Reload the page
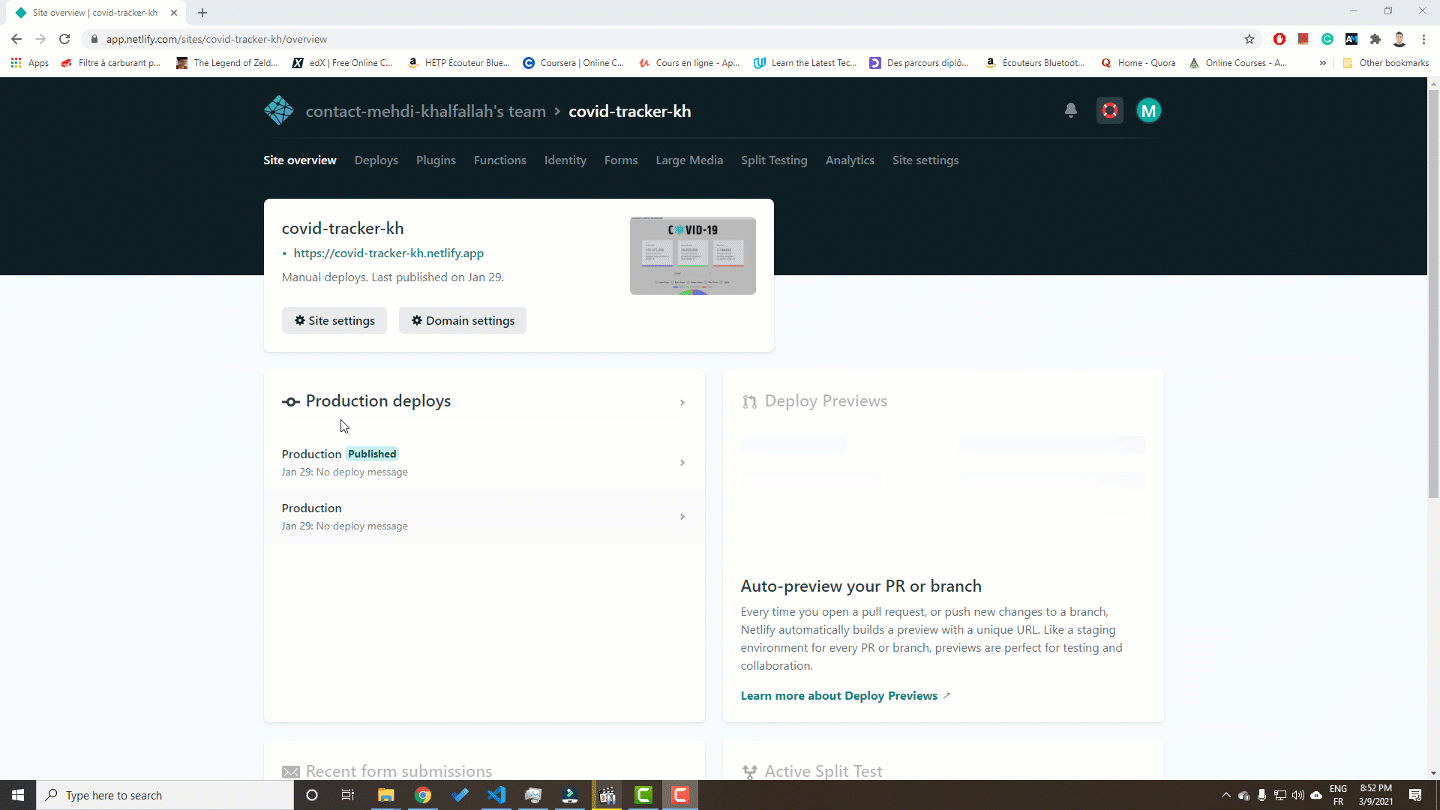 click(64, 39)
